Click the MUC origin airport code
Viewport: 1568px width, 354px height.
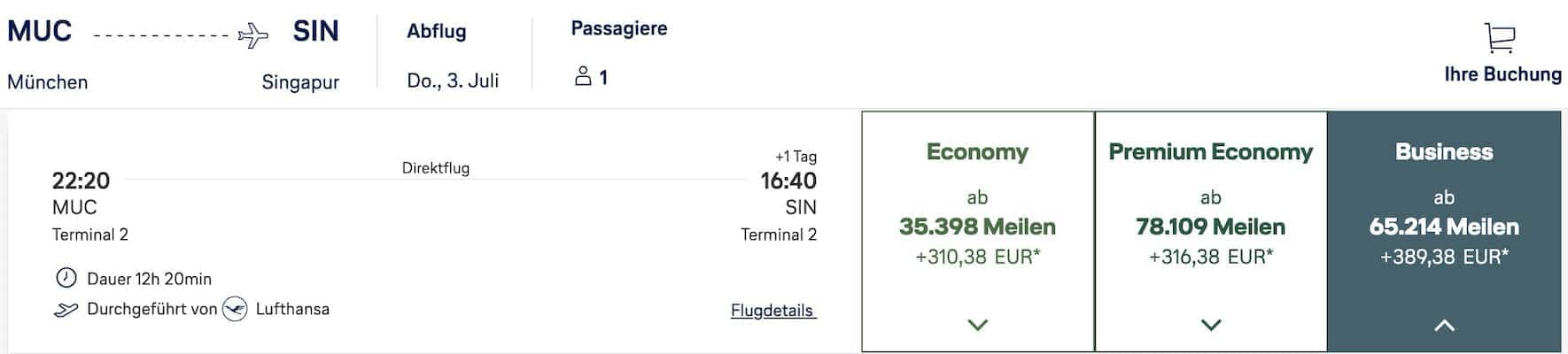[40, 31]
